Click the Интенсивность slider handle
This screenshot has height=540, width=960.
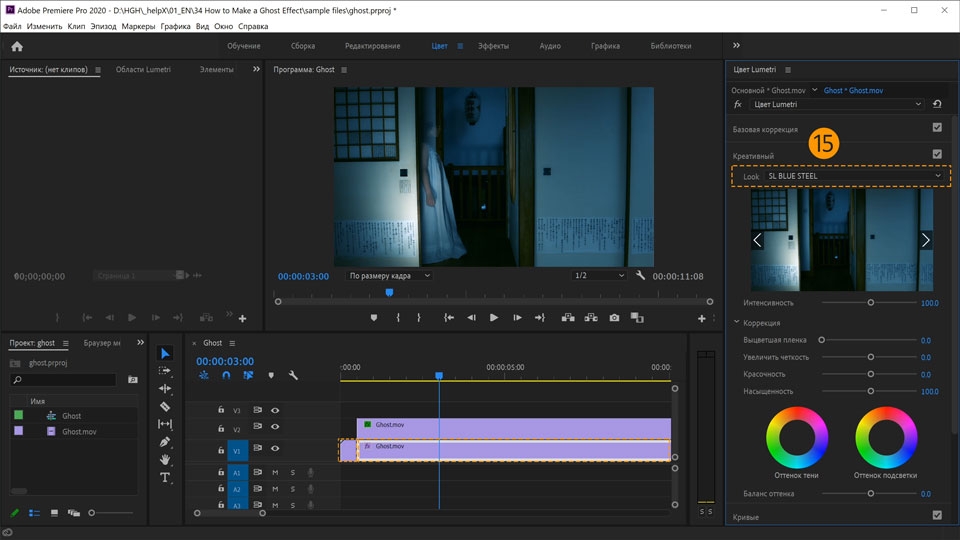click(870, 302)
